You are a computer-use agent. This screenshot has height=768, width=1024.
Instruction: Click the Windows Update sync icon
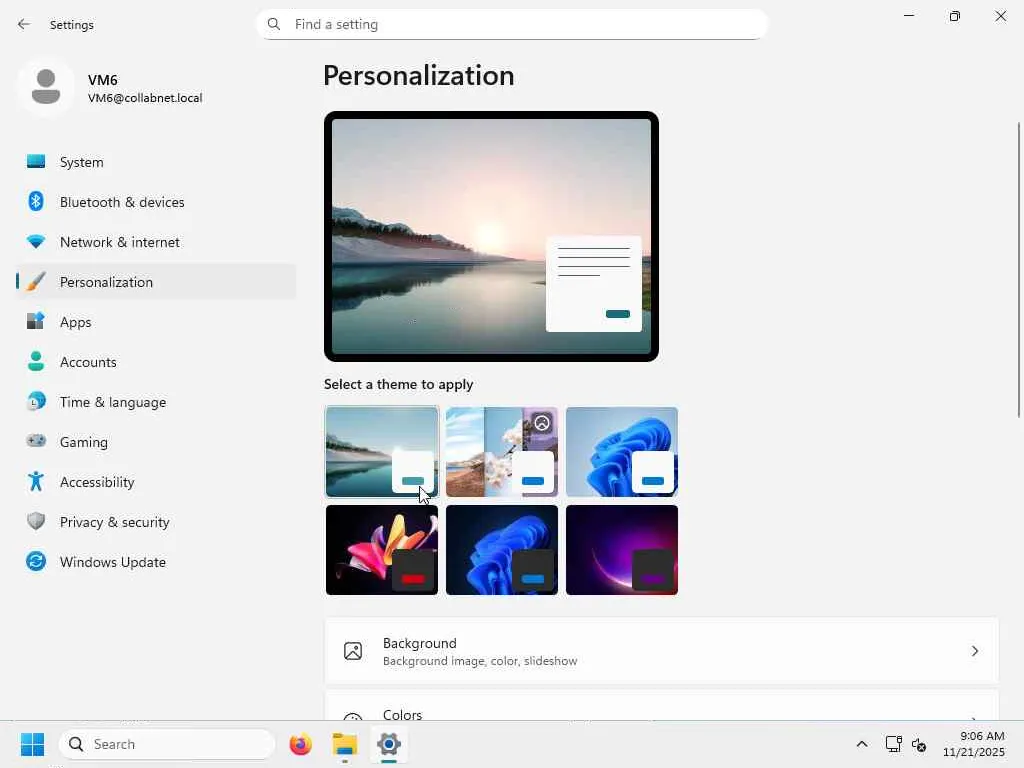point(36,561)
